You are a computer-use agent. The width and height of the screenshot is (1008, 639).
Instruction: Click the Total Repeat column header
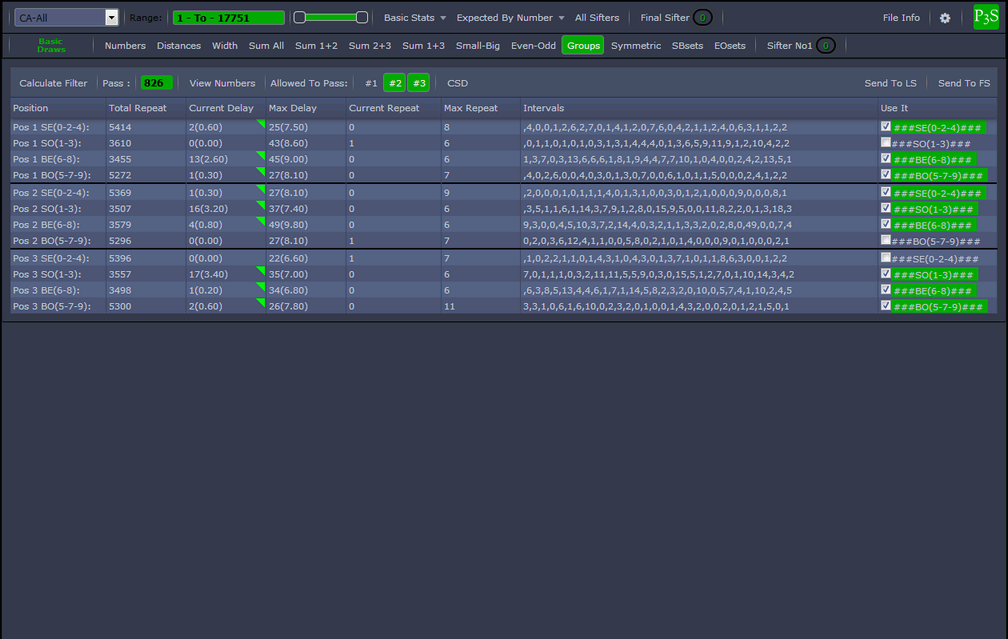tap(138, 108)
